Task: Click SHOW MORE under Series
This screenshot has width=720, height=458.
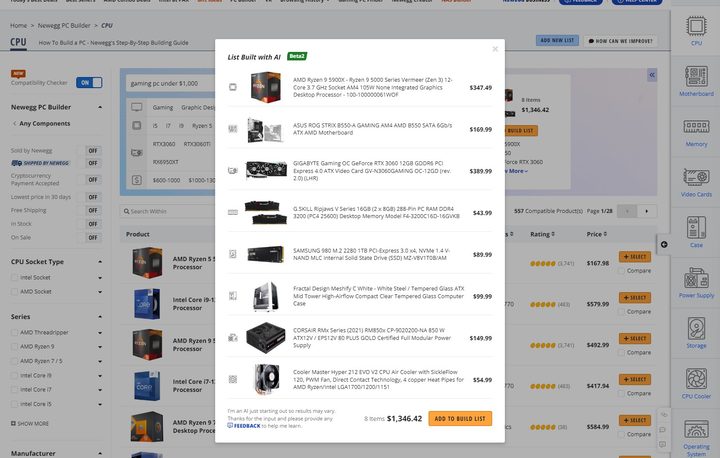Action: (30, 424)
